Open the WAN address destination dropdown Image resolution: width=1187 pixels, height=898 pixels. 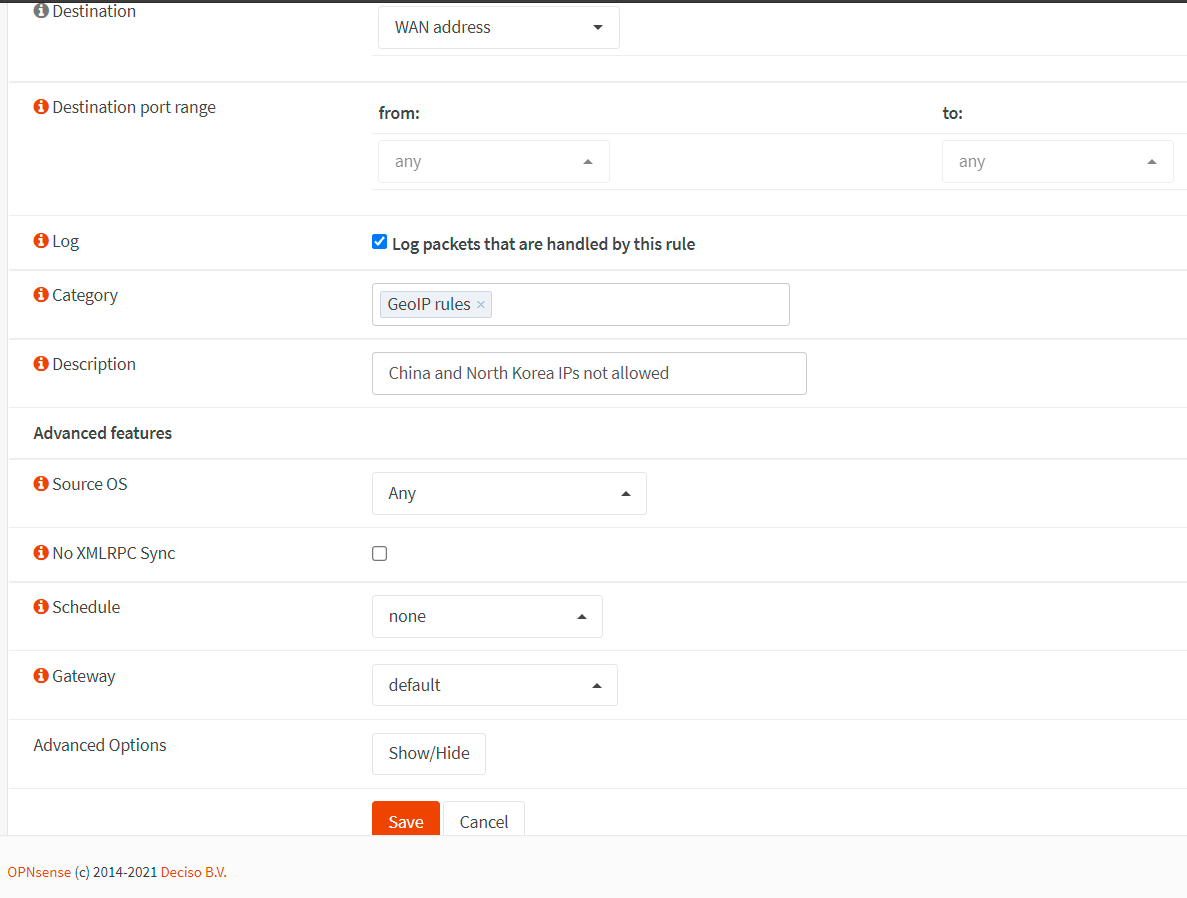(498, 28)
